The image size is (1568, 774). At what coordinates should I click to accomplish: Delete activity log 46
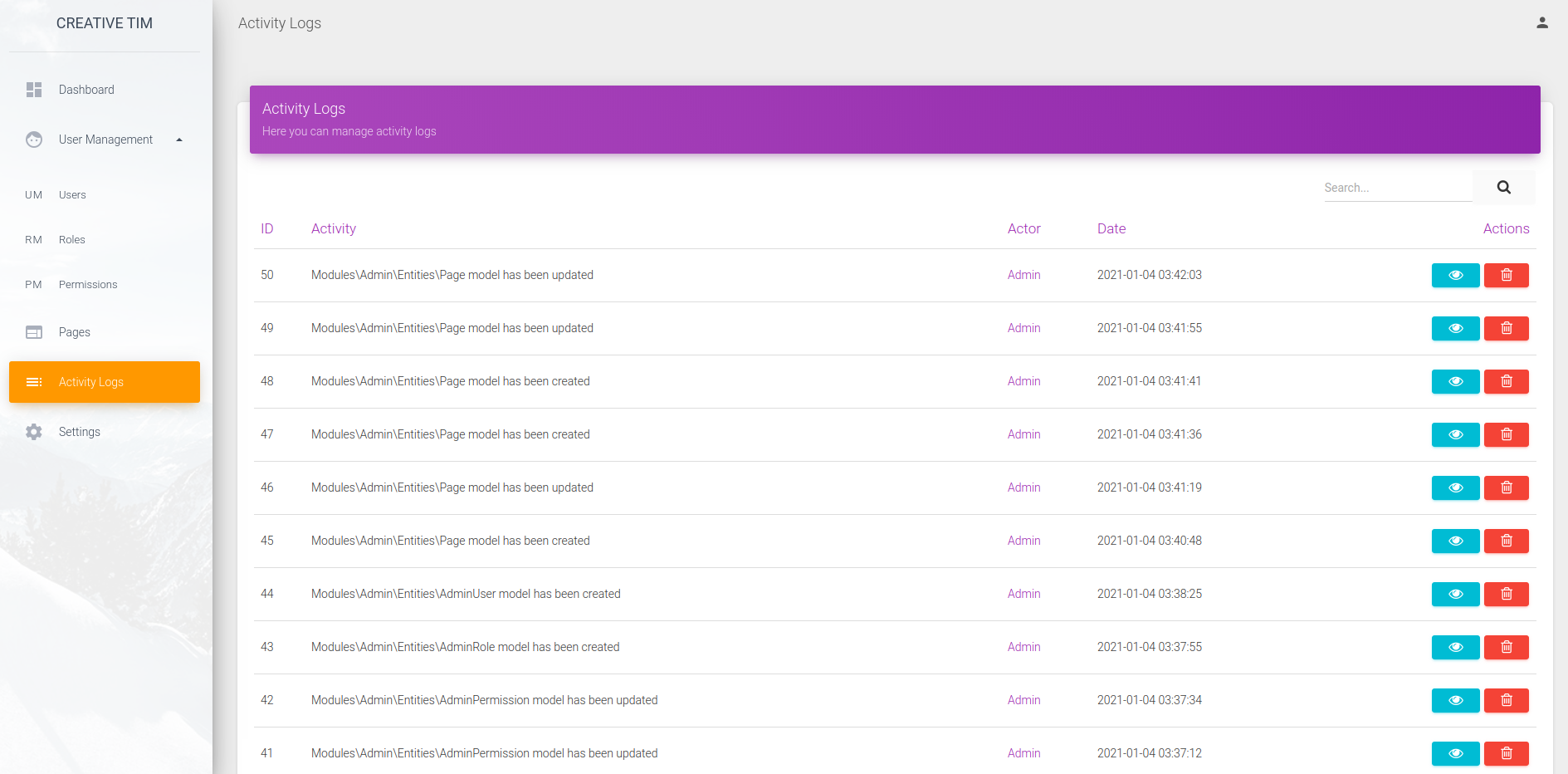pyautogui.click(x=1506, y=487)
